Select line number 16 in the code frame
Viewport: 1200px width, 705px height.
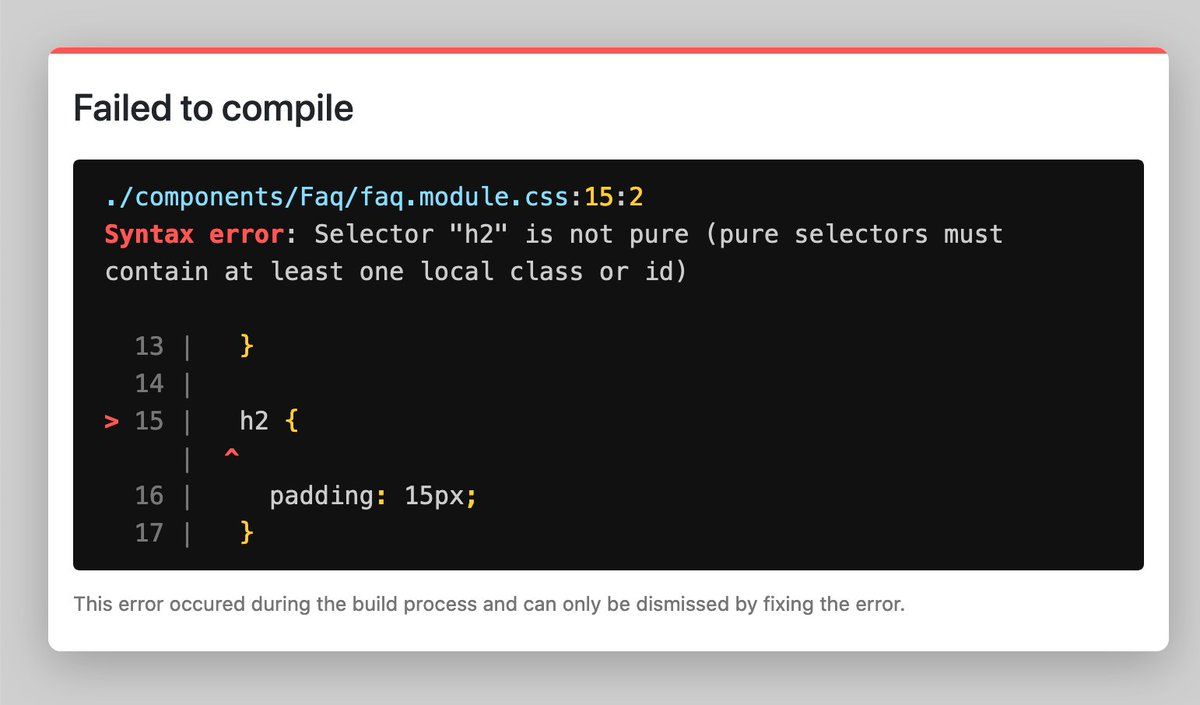149,496
